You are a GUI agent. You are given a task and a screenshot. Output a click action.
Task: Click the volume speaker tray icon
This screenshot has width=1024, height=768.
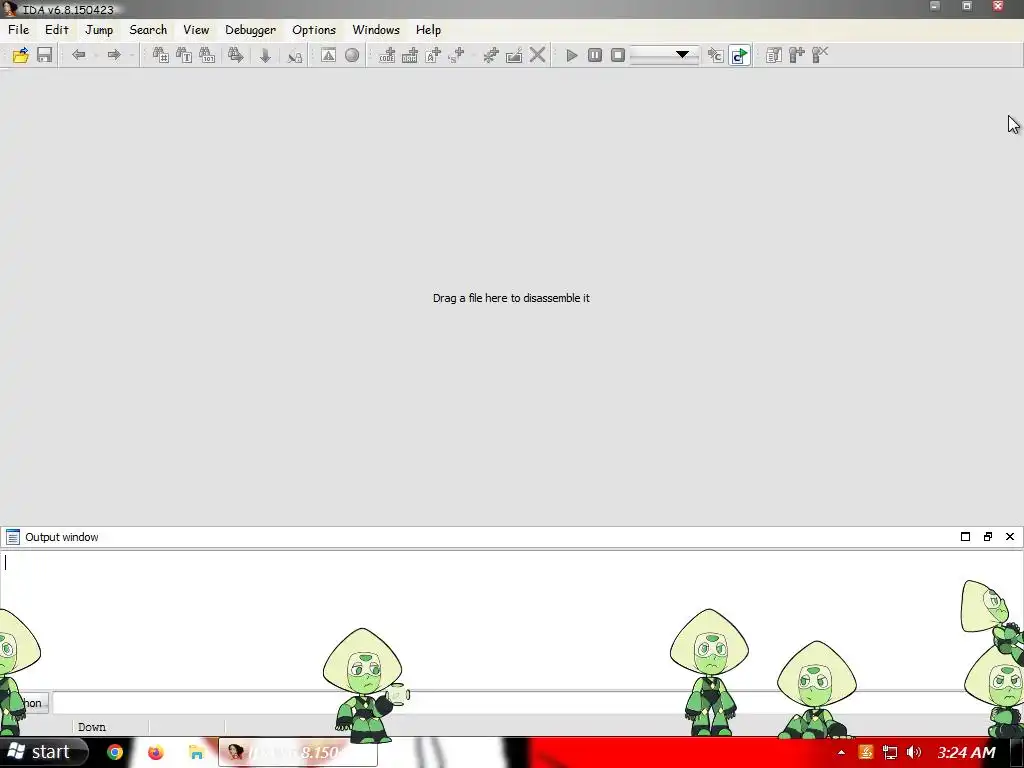coord(914,753)
